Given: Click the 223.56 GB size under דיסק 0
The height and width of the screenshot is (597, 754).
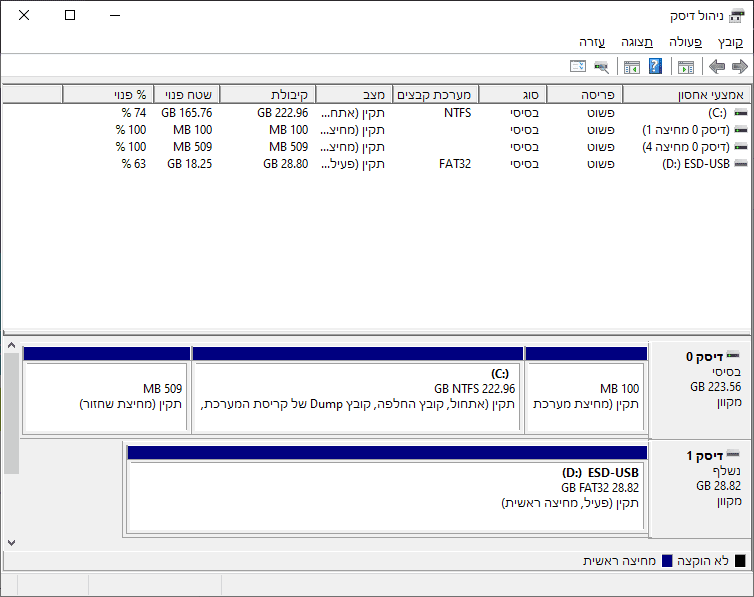Looking at the screenshot, I should tap(716, 387).
